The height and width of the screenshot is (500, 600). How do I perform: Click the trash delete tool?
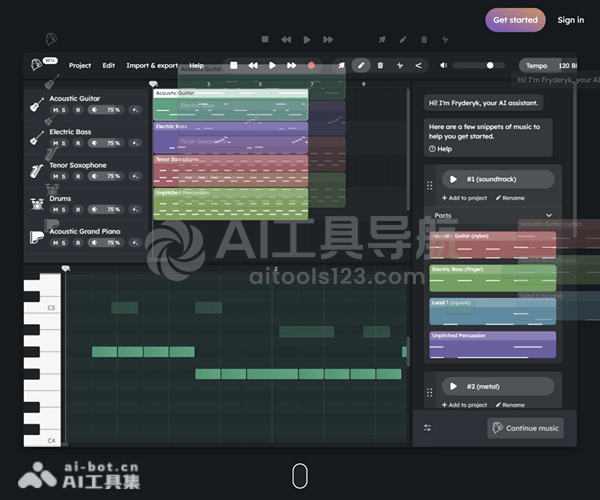click(380, 65)
